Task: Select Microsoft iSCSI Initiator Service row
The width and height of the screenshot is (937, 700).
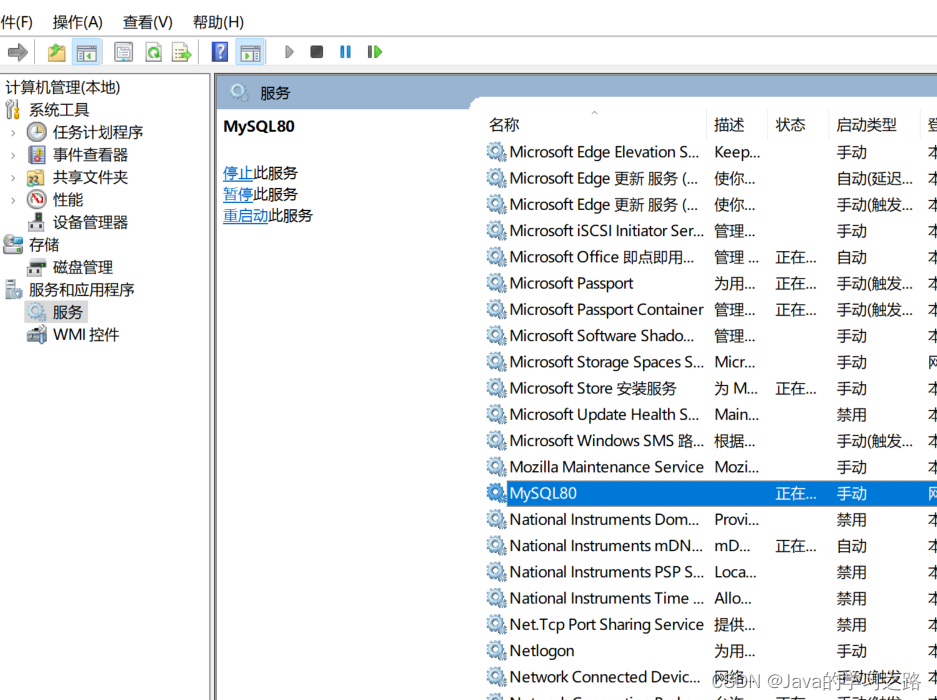Action: tap(711, 231)
